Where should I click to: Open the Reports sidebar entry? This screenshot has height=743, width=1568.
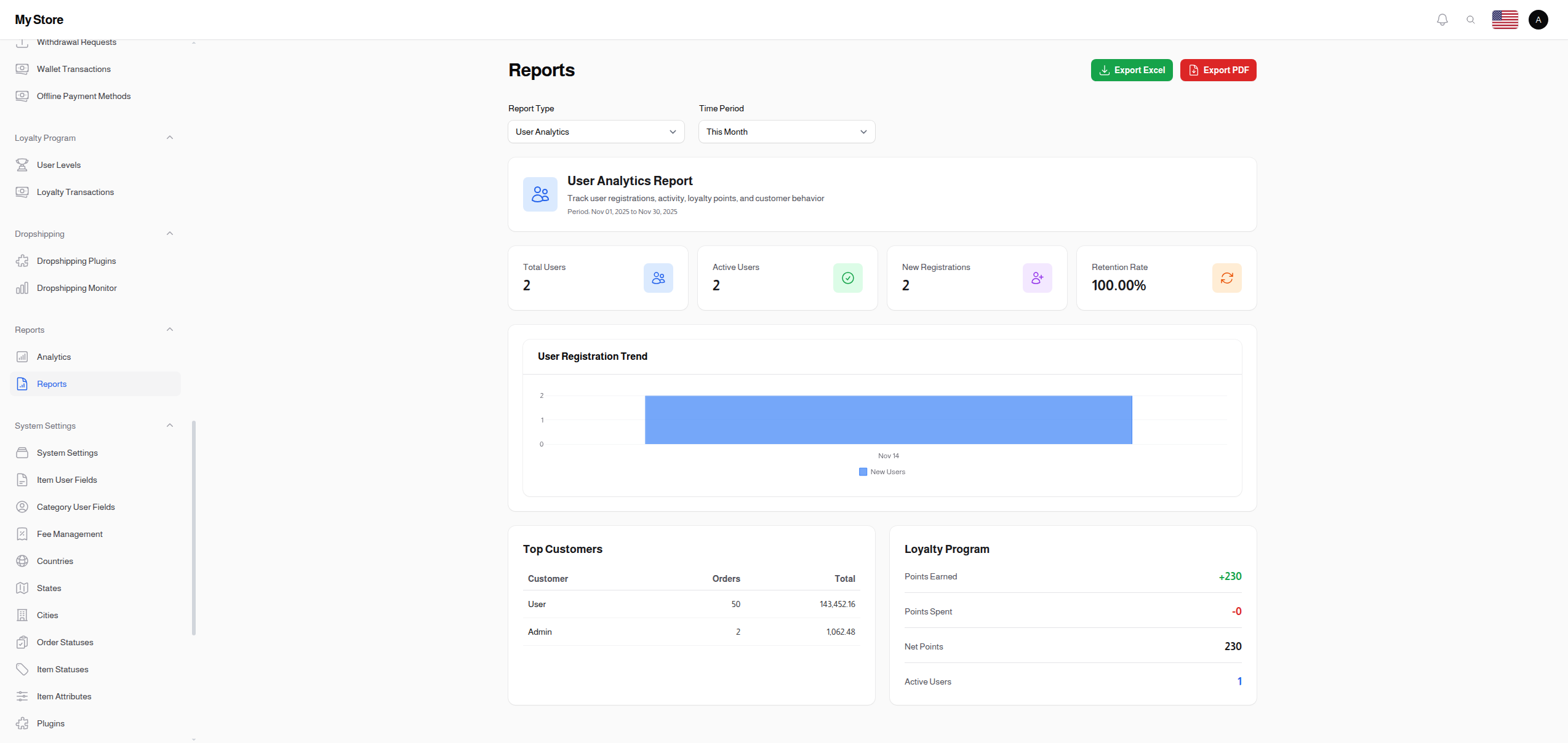(52, 384)
